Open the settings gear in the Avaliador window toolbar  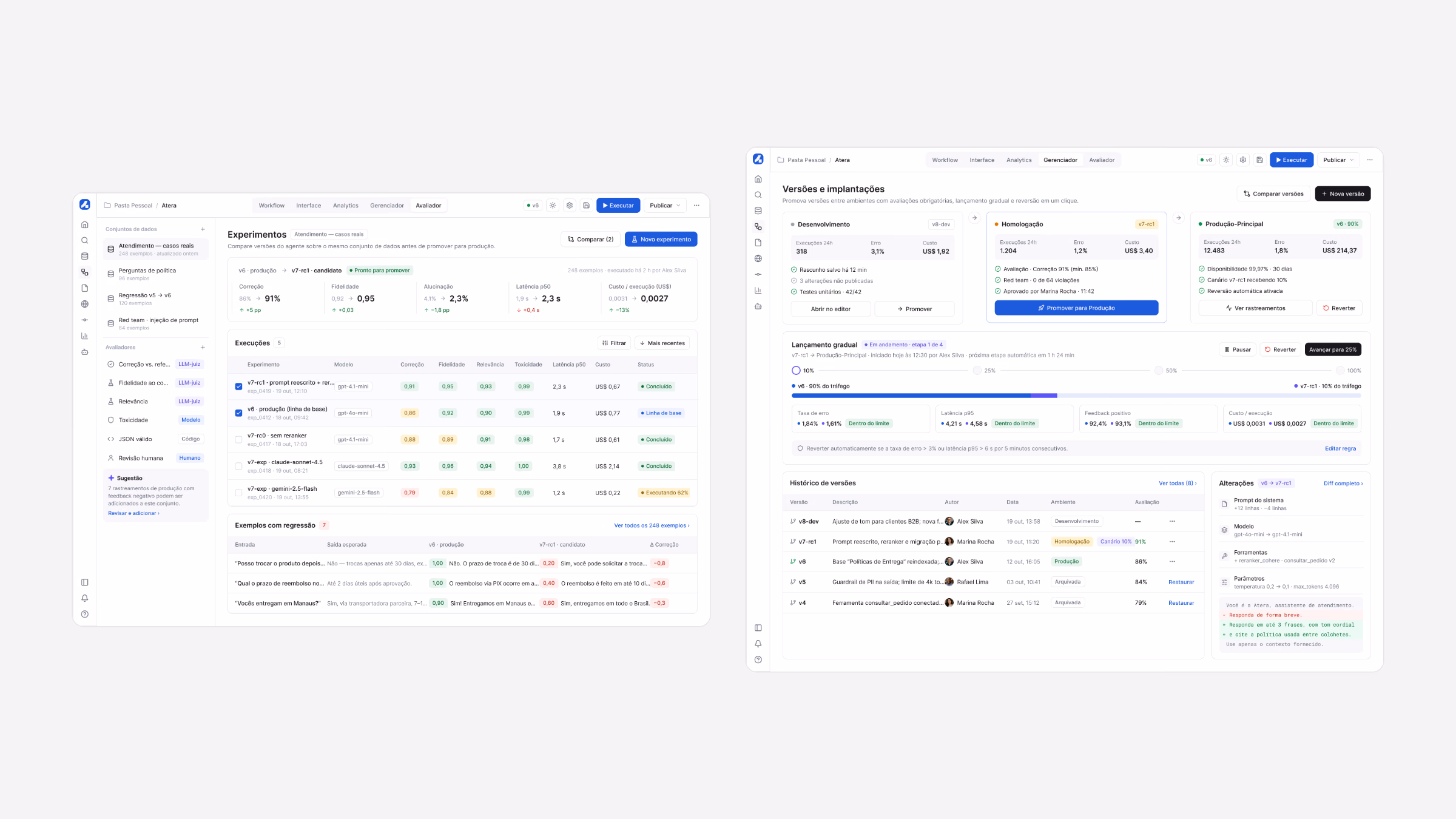click(570, 206)
